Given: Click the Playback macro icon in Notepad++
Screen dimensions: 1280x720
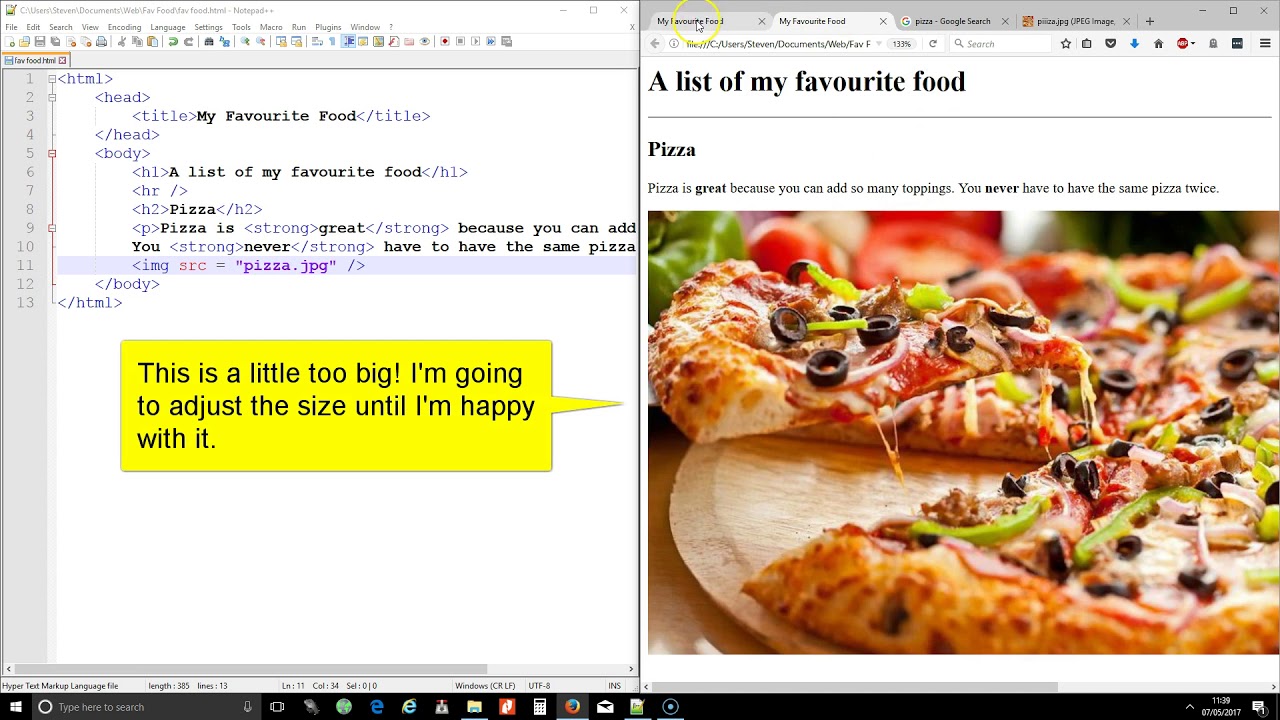Looking at the screenshot, I should point(475,42).
